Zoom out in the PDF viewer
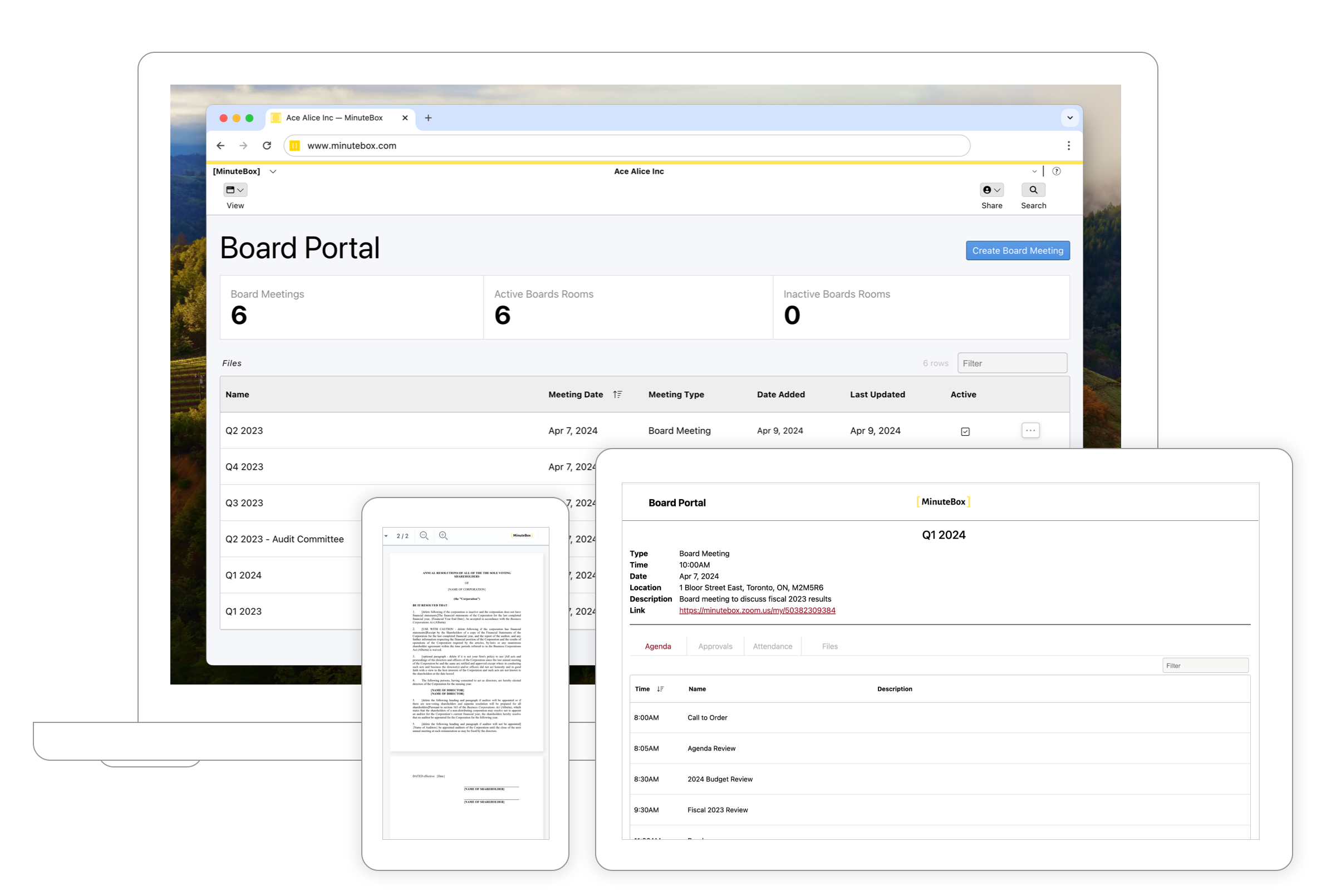 [x=424, y=536]
